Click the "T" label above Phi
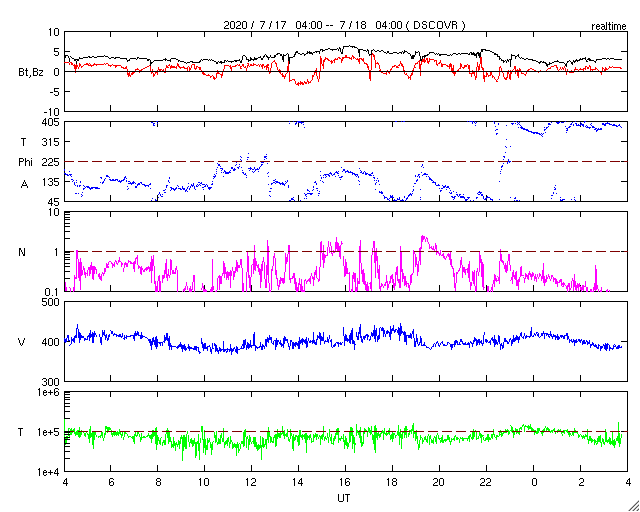Screen dimensions: 640x512 (x=23, y=142)
